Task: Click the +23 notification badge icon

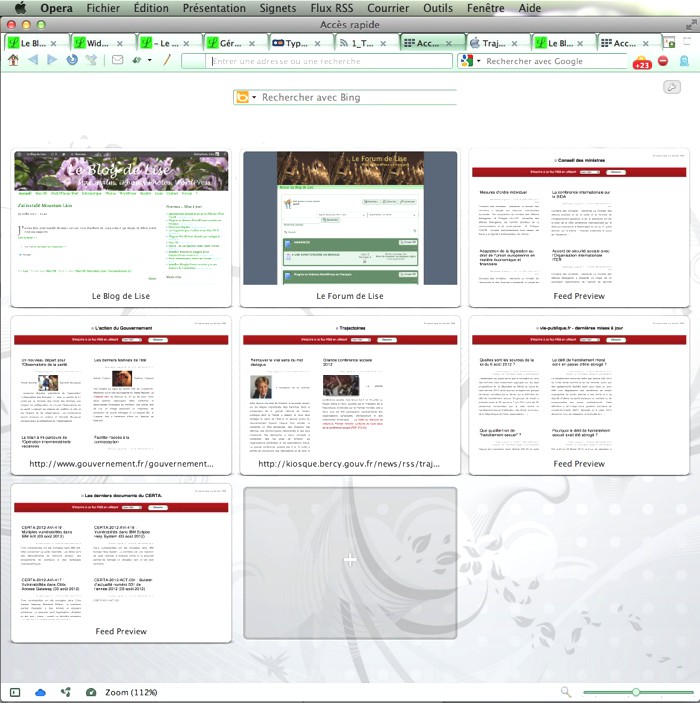Action: [641, 63]
